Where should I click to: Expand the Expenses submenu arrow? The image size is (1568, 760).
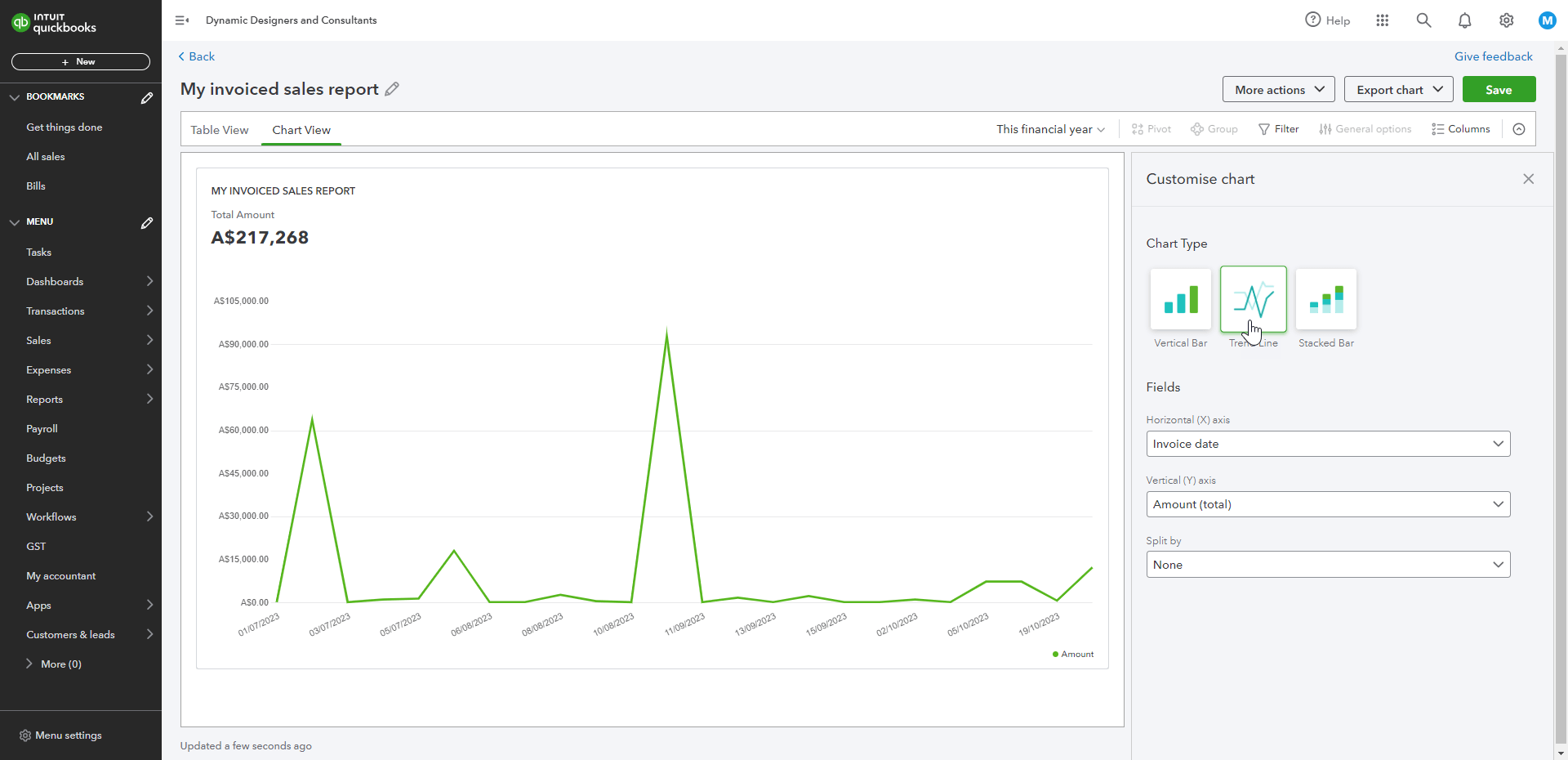coord(149,369)
